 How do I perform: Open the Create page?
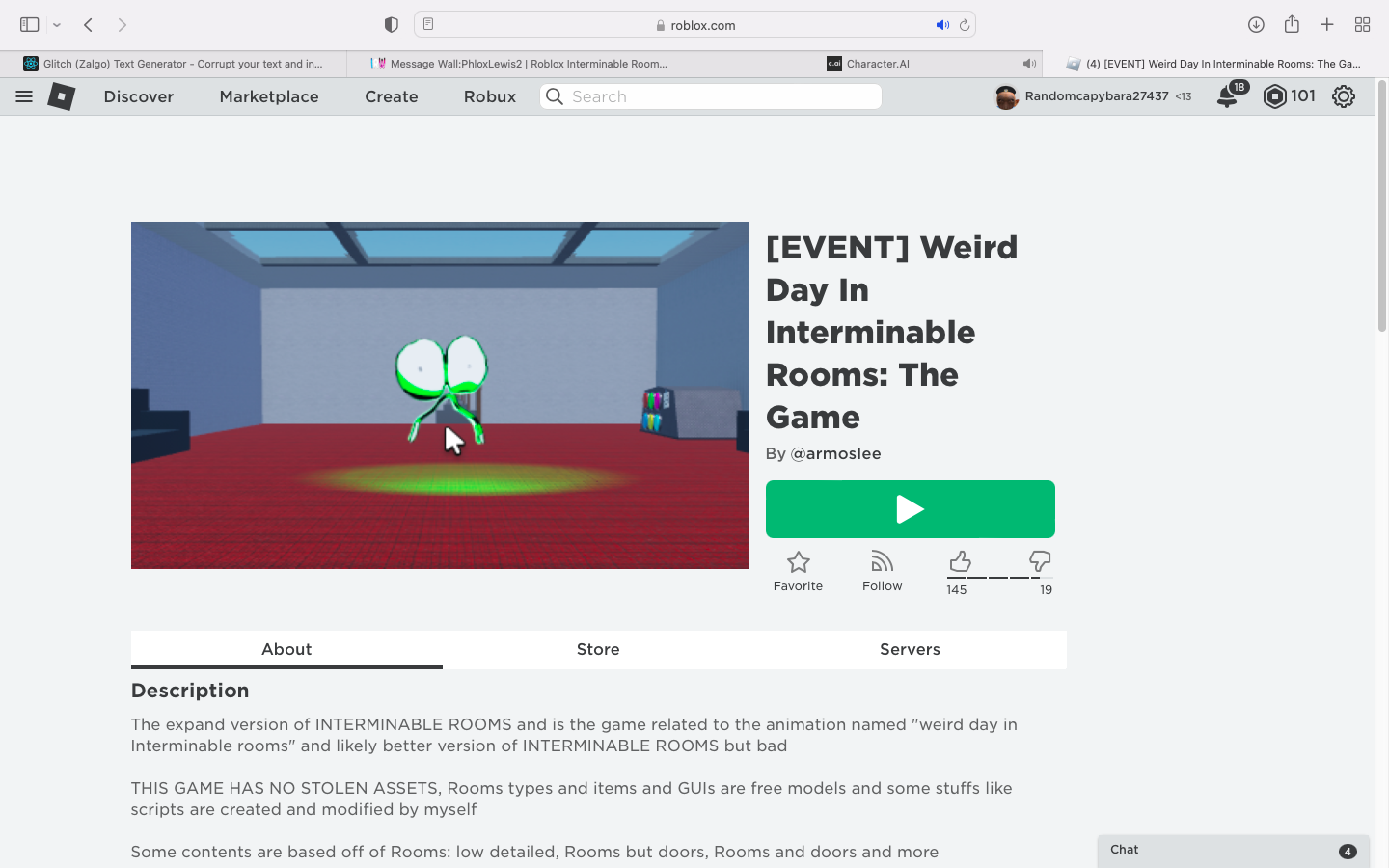(x=392, y=96)
